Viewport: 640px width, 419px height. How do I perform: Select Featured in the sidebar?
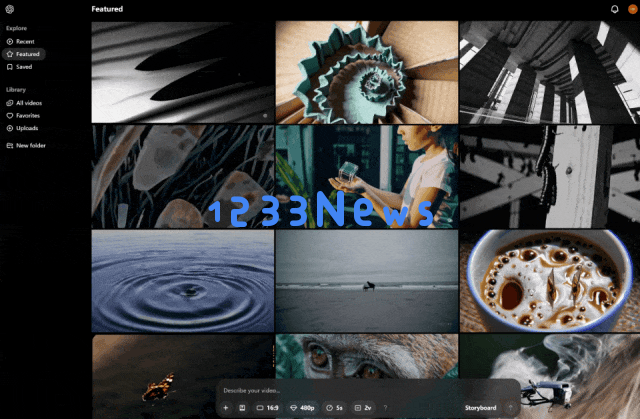click(24, 54)
